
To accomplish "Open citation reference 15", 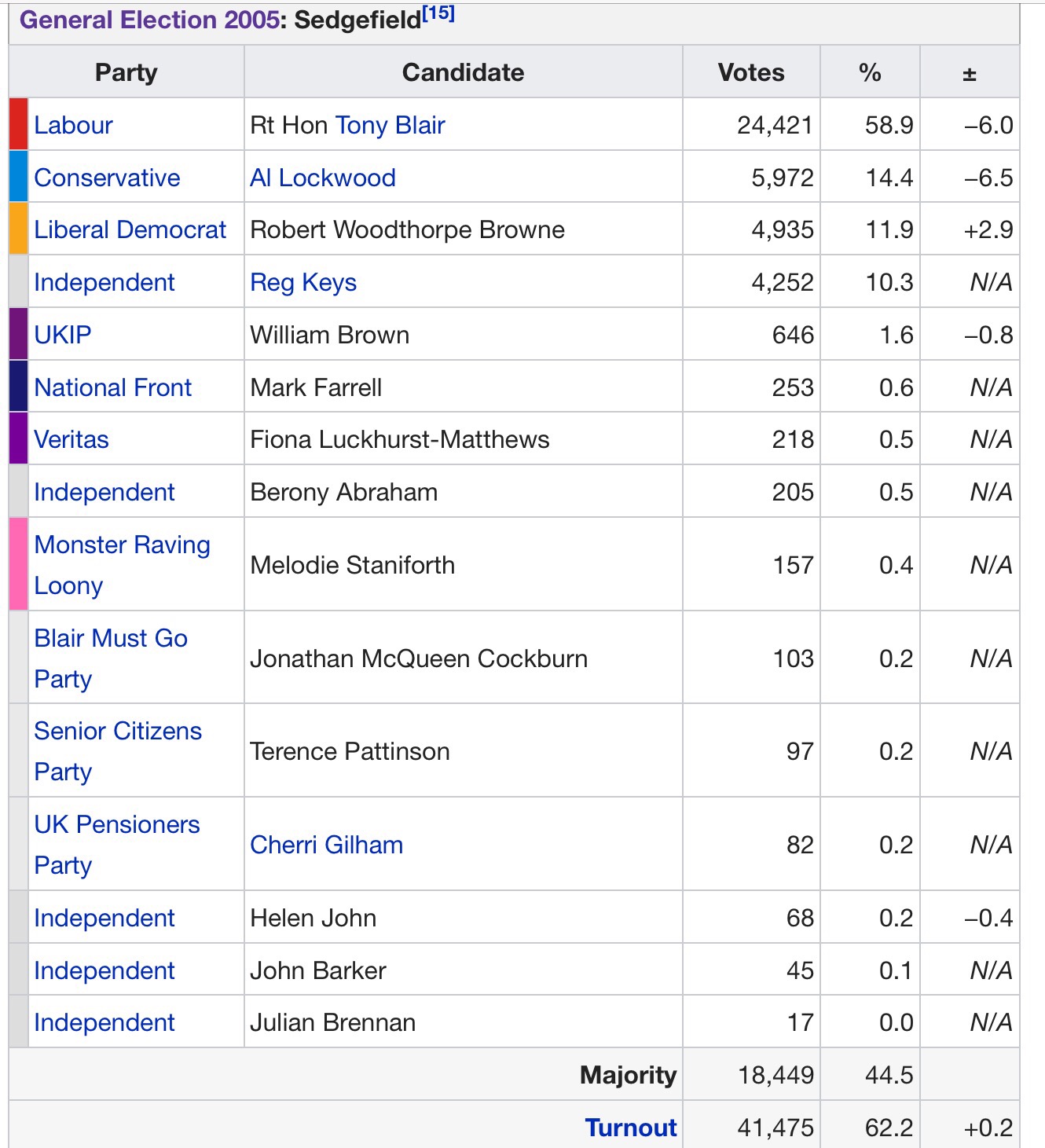I will point(438,13).
